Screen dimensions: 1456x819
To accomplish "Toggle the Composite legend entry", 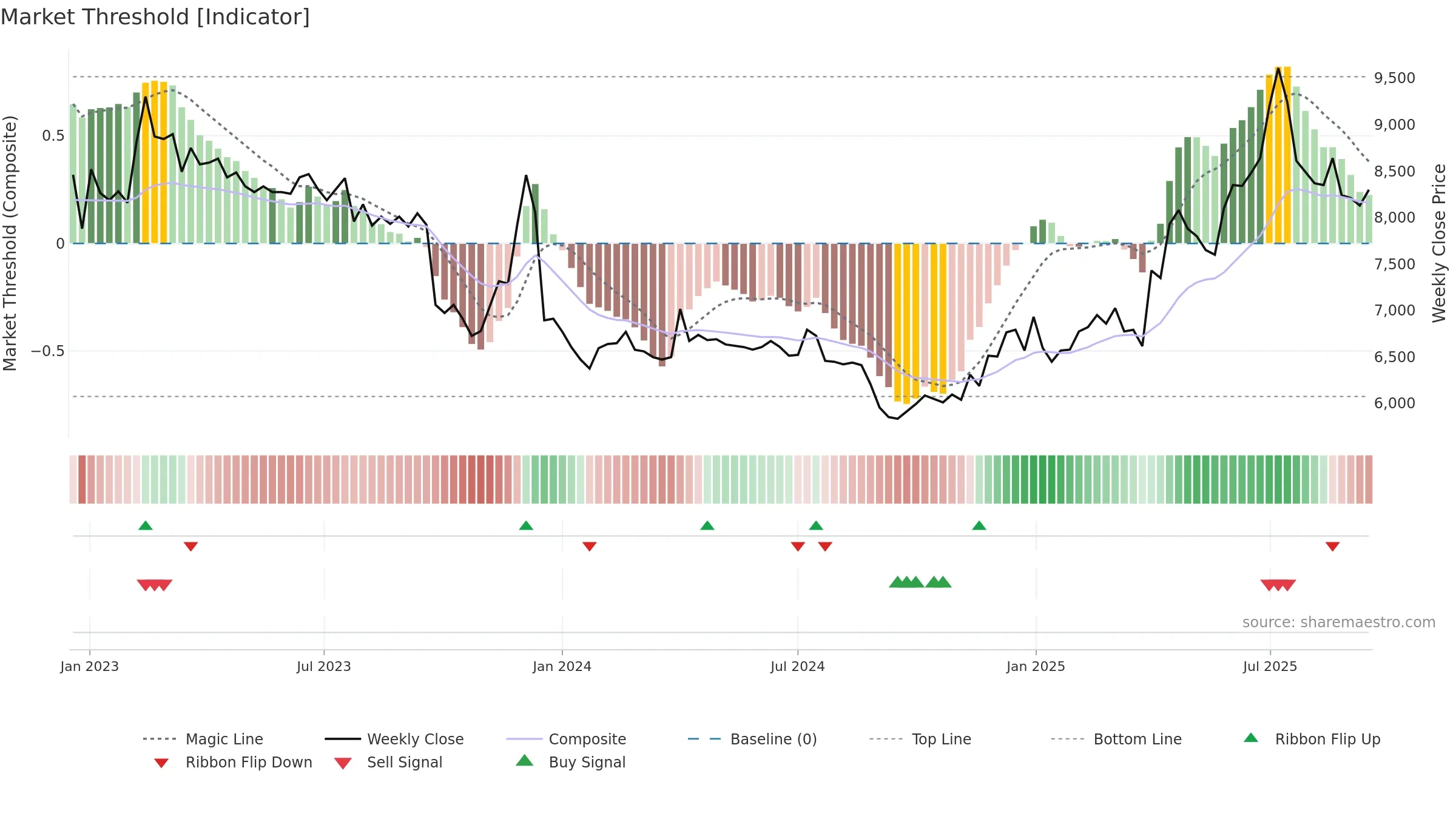I will (567, 739).
